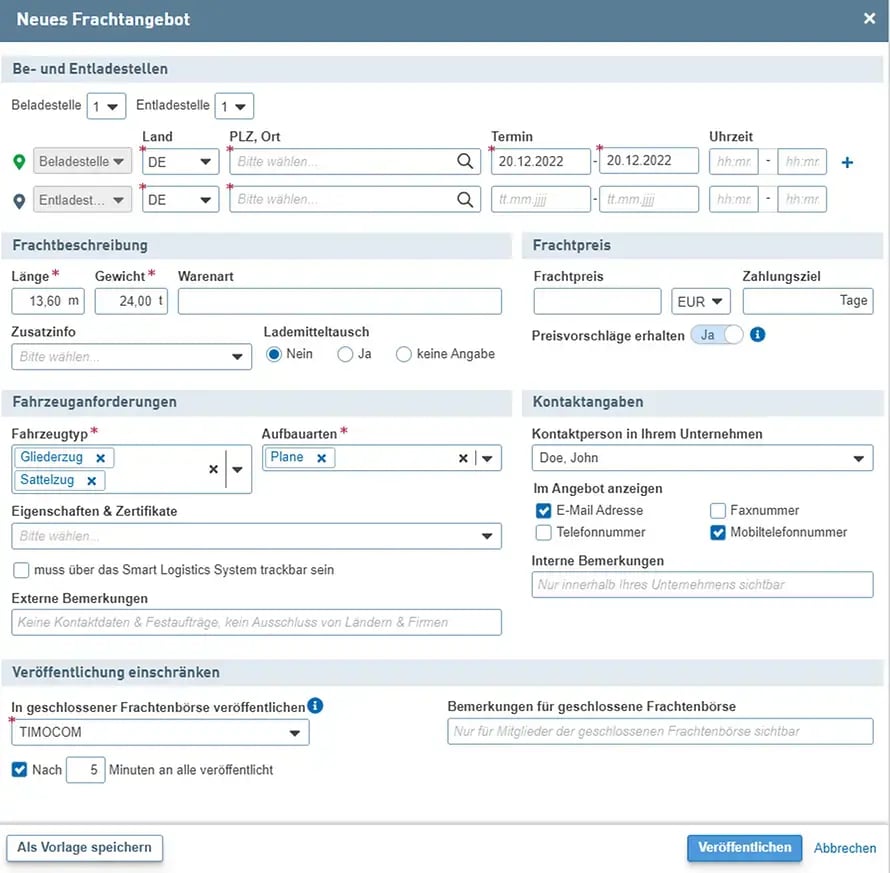Click the Beladestelle PLZ, Ort field

pos(355,162)
